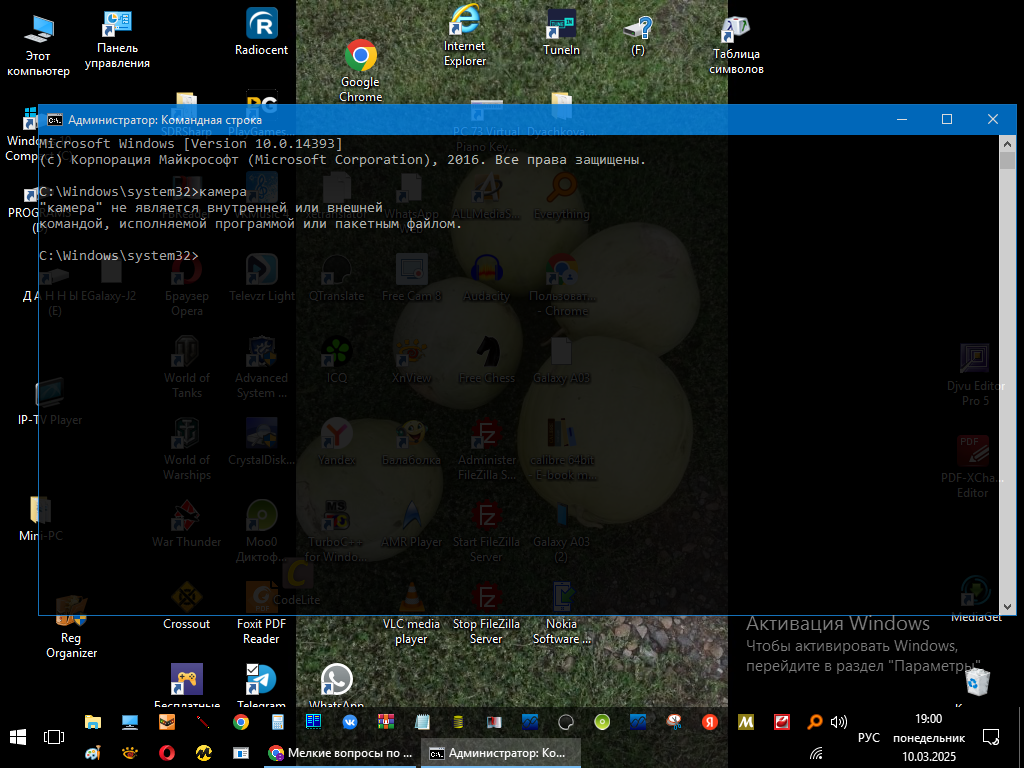
Task: Switch to the Мелкие вопросы Chrome taskbar window
Action: click(x=340, y=753)
